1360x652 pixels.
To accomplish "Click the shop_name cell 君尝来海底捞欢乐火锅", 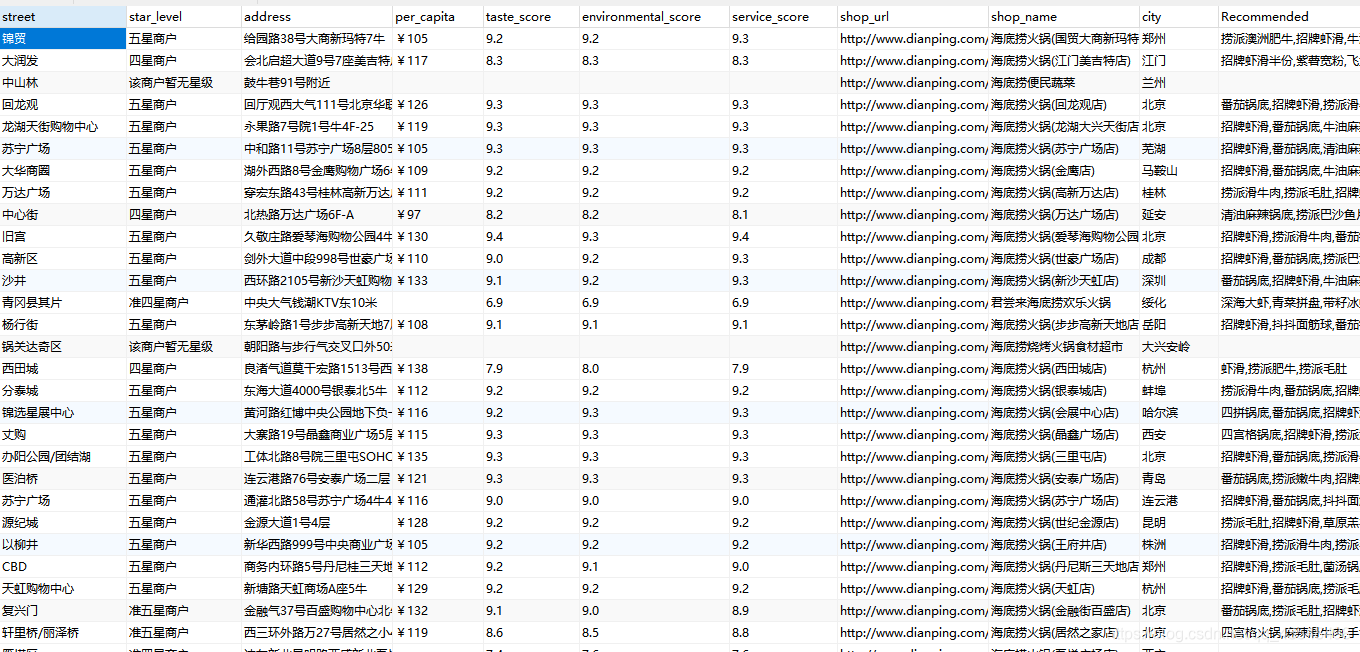I will tap(1064, 302).
